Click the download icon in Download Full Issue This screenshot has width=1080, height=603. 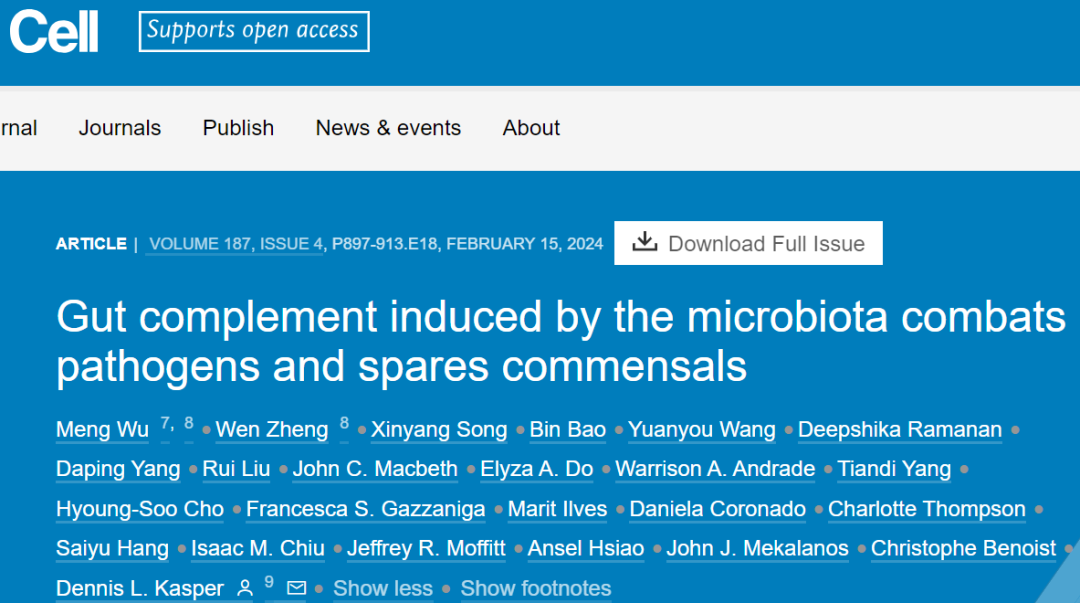pos(645,242)
